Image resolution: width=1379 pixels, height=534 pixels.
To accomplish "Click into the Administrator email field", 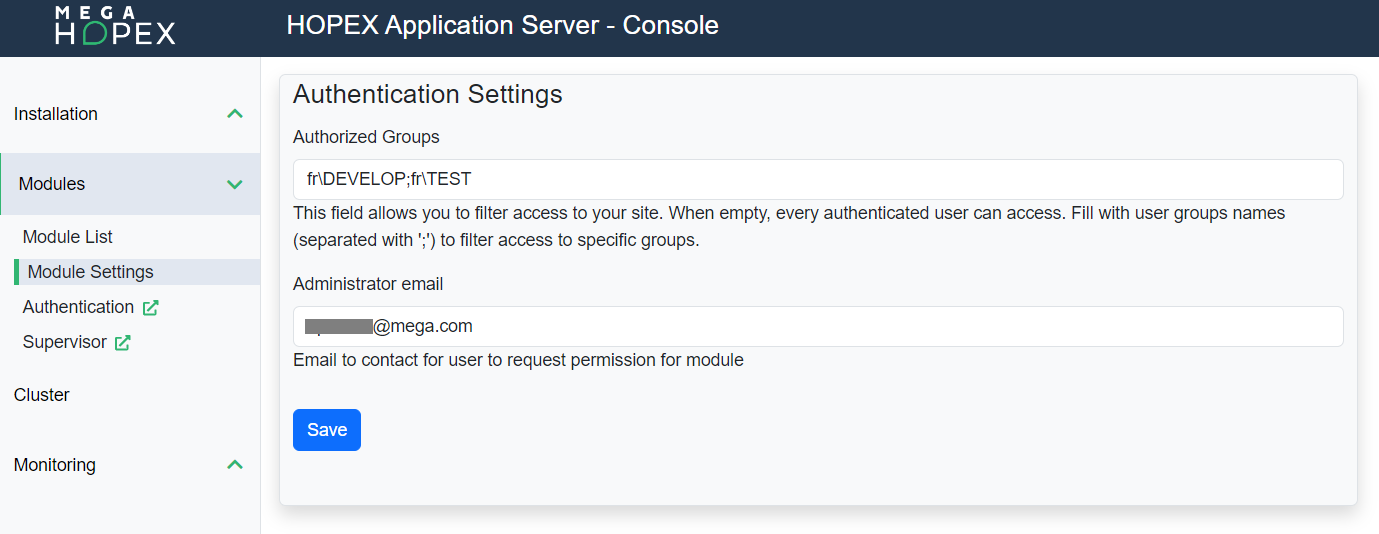I will pos(817,327).
